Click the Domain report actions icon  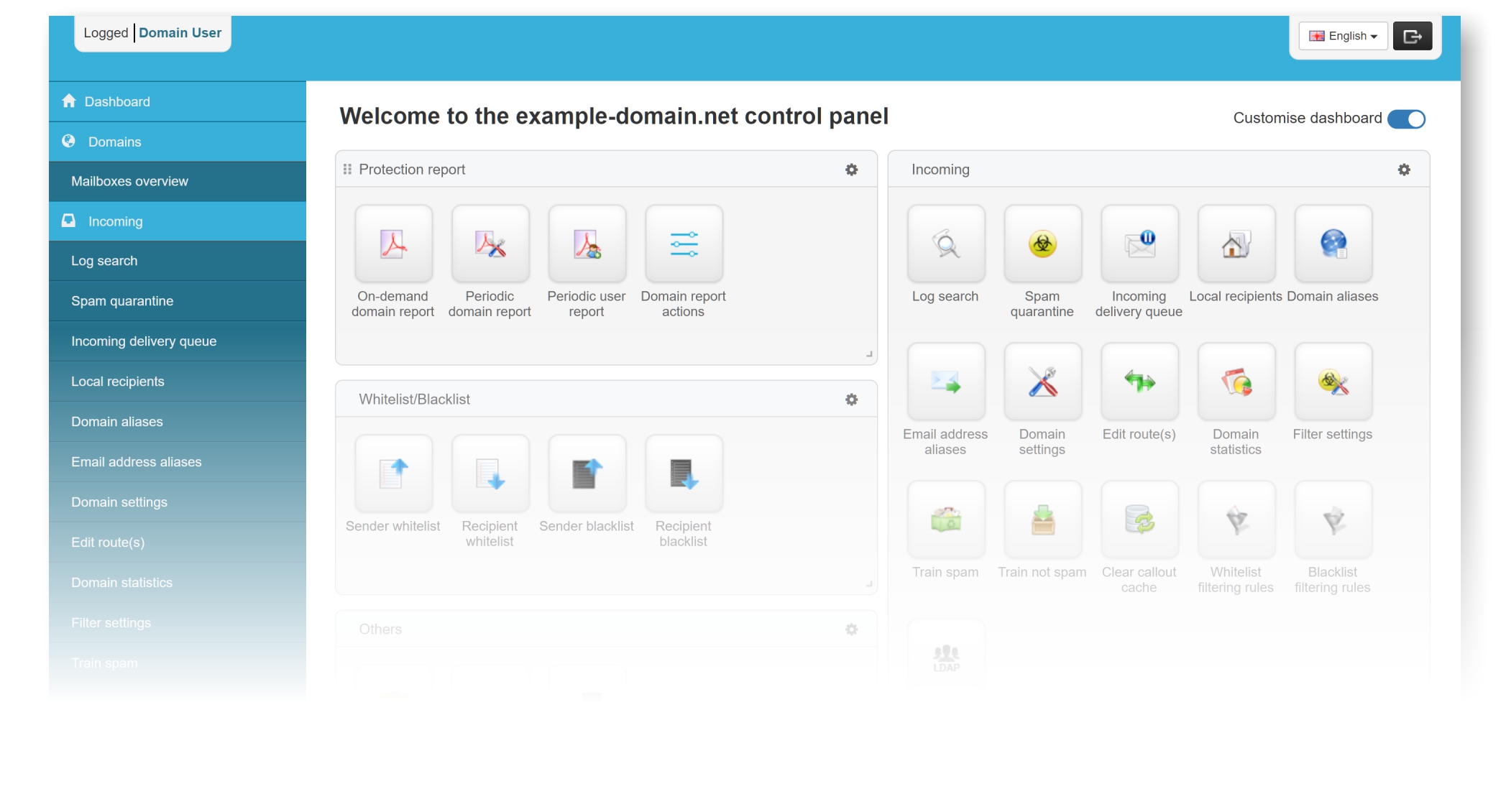coord(684,244)
